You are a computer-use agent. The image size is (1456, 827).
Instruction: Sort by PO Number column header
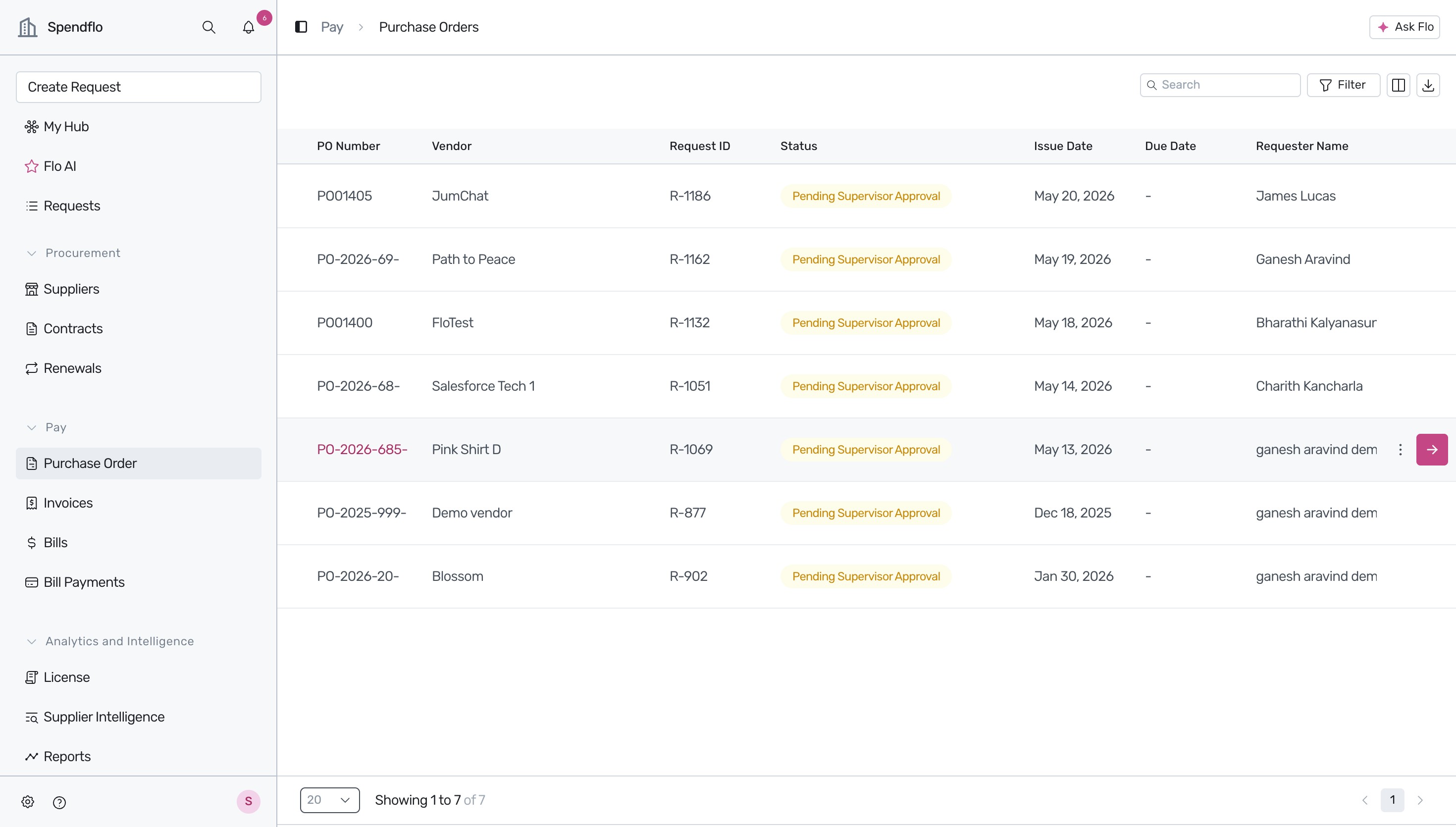pyautogui.click(x=348, y=146)
